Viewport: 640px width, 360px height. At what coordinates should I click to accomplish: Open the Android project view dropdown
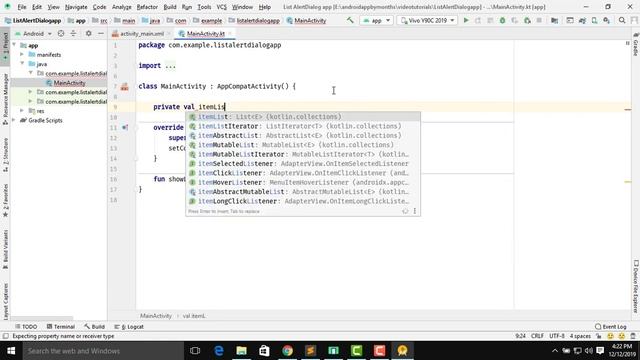(33, 33)
